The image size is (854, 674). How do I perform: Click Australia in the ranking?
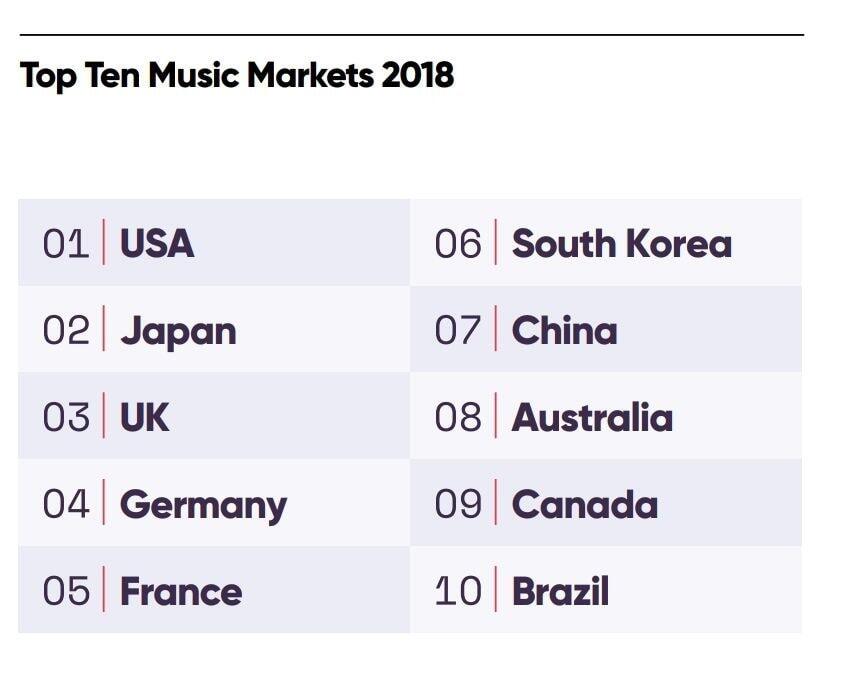[592, 418]
